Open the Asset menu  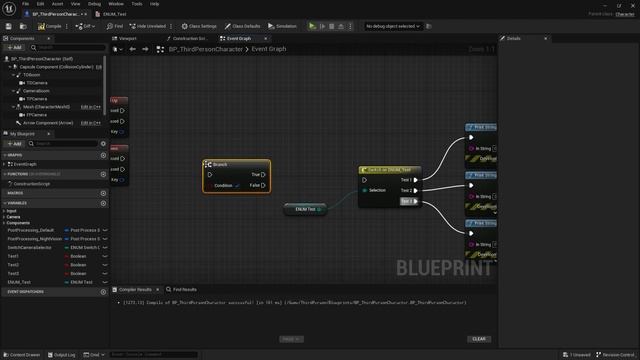point(58,4)
